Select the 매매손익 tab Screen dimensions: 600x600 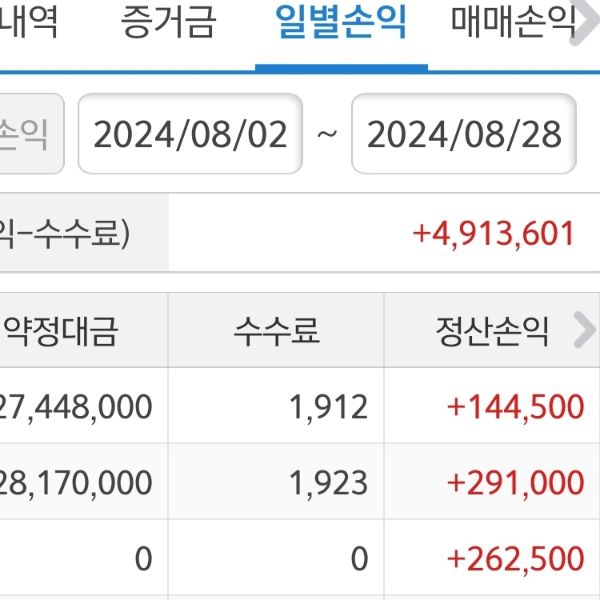point(512,24)
